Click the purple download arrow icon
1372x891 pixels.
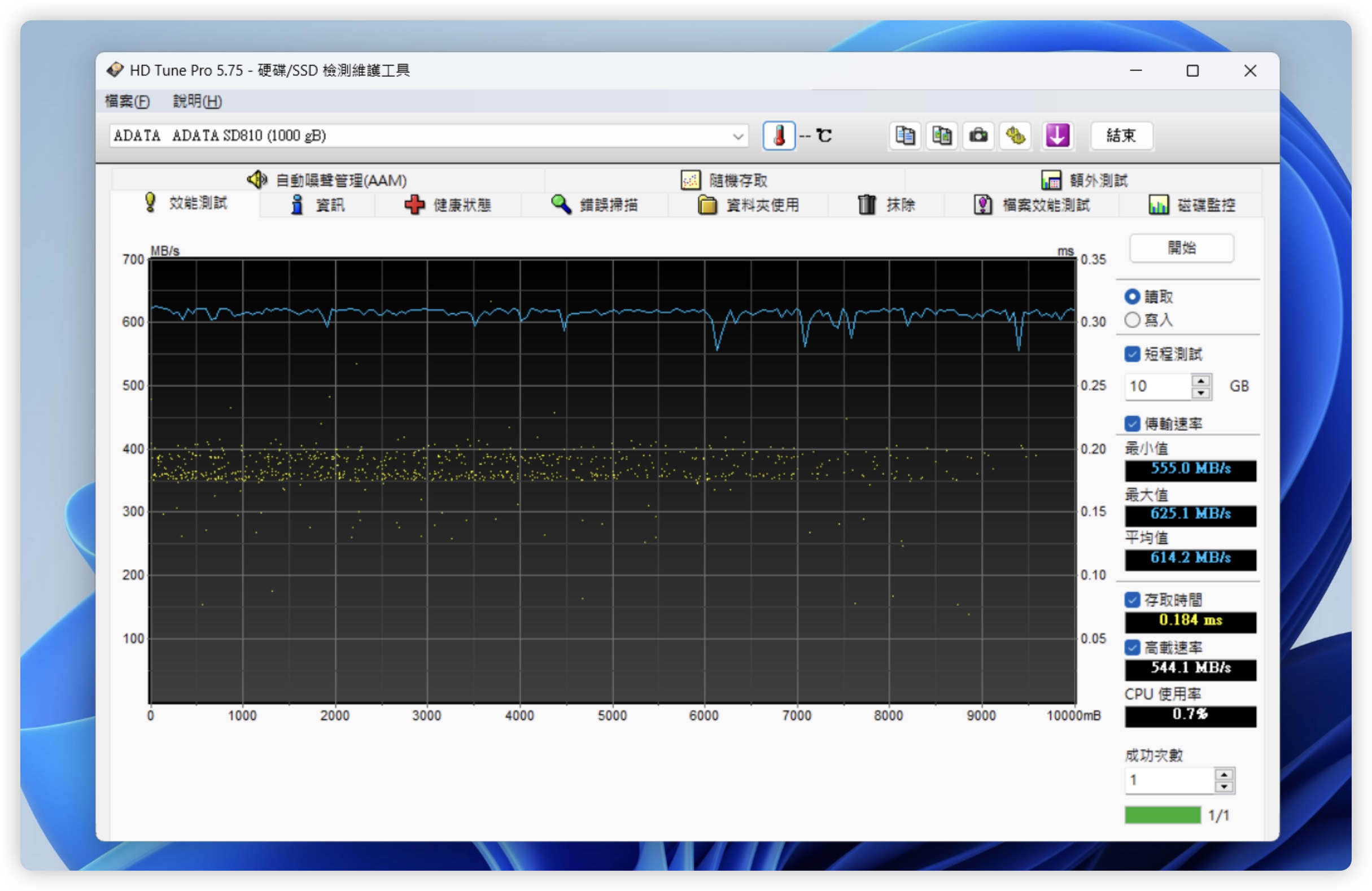coord(1058,136)
